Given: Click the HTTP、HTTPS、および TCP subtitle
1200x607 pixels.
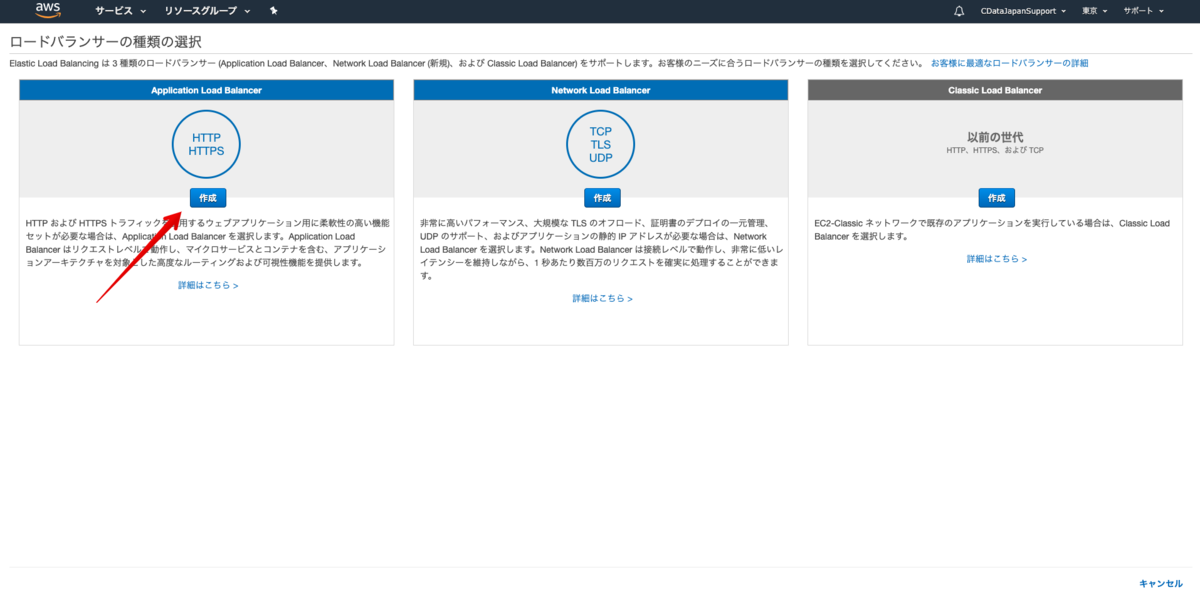Looking at the screenshot, I should coord(995,151).
